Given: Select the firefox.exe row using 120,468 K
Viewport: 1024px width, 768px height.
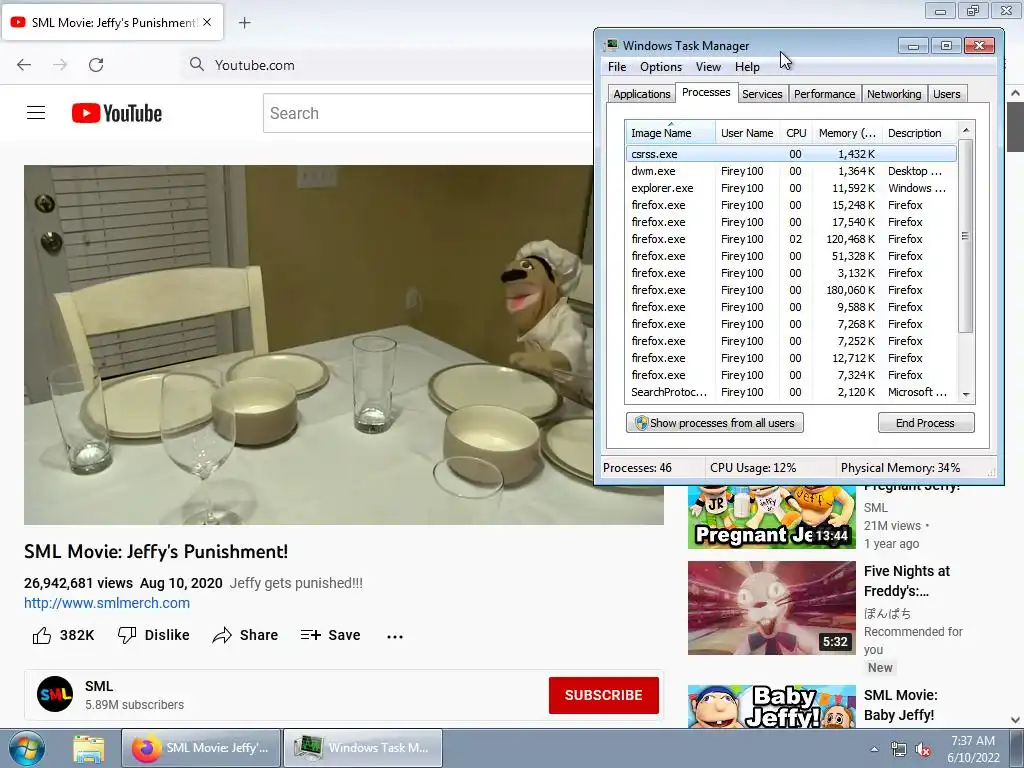Looking at the screenshot, I should [791, 239].
